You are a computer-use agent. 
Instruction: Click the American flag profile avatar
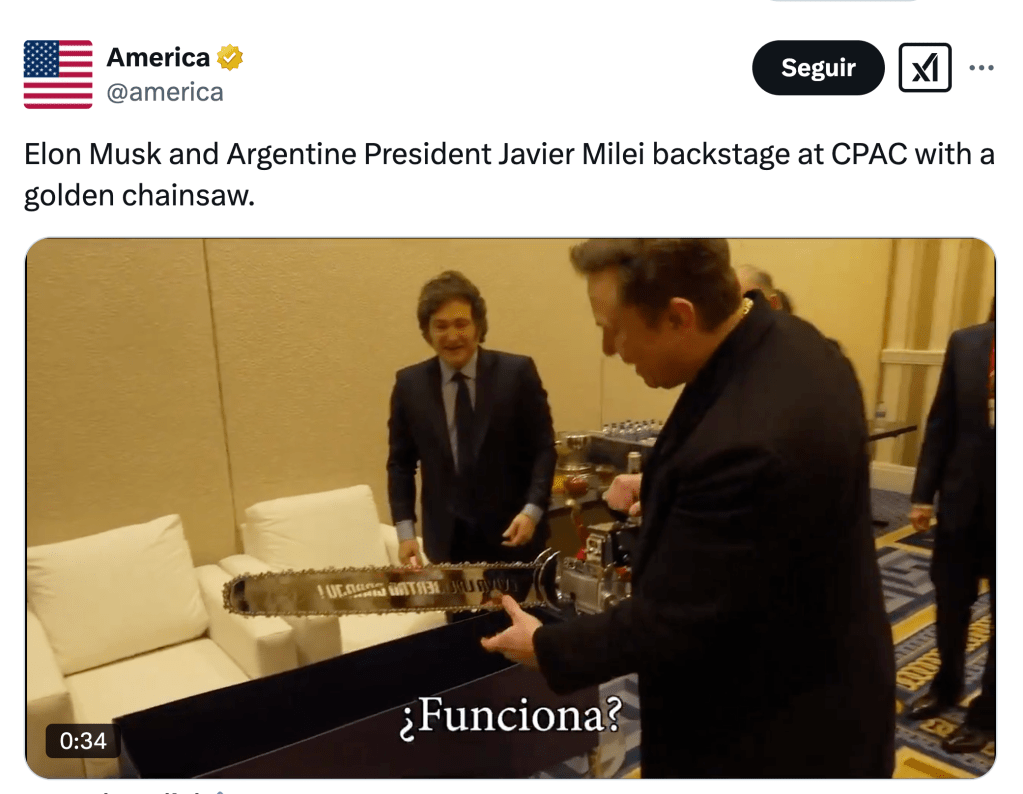(x=58, y=74)
